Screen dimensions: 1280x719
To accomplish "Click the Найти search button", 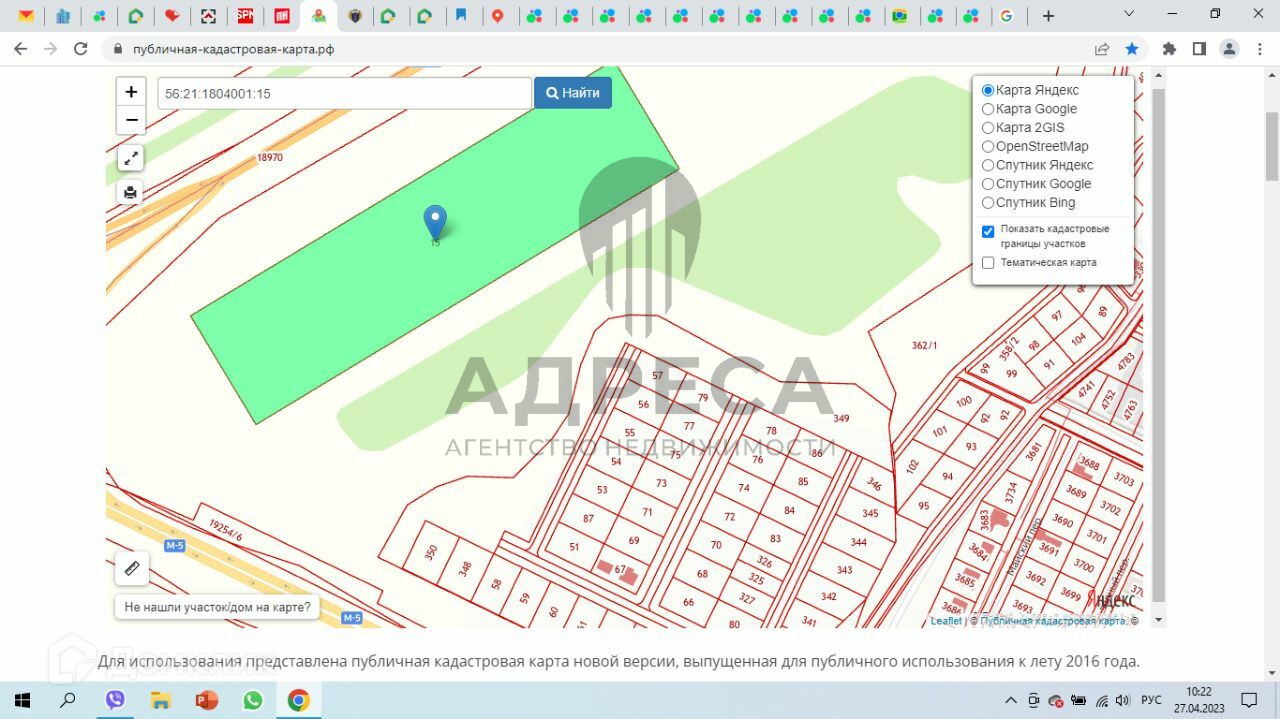I will [x=573, y=93].
